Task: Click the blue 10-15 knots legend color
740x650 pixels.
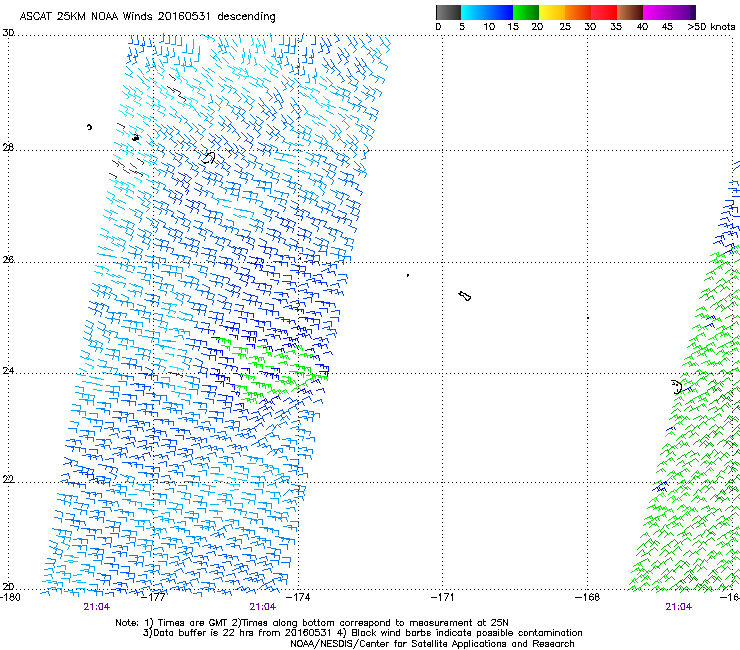Action: (500, 12)
